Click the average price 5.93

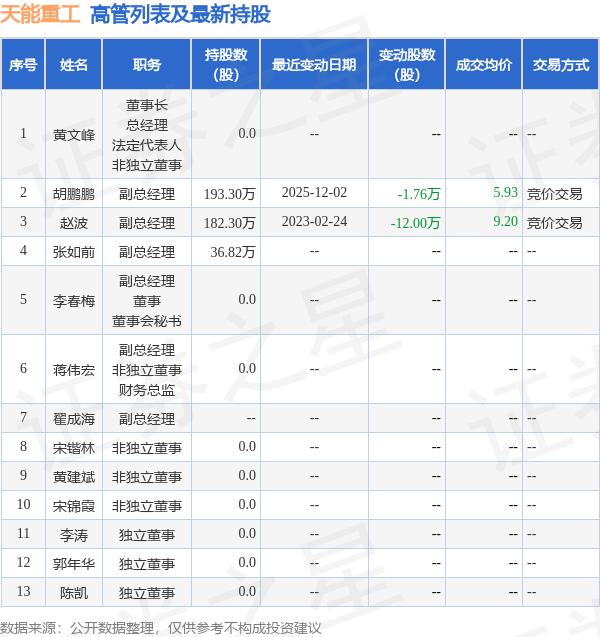tap(505, 192)
